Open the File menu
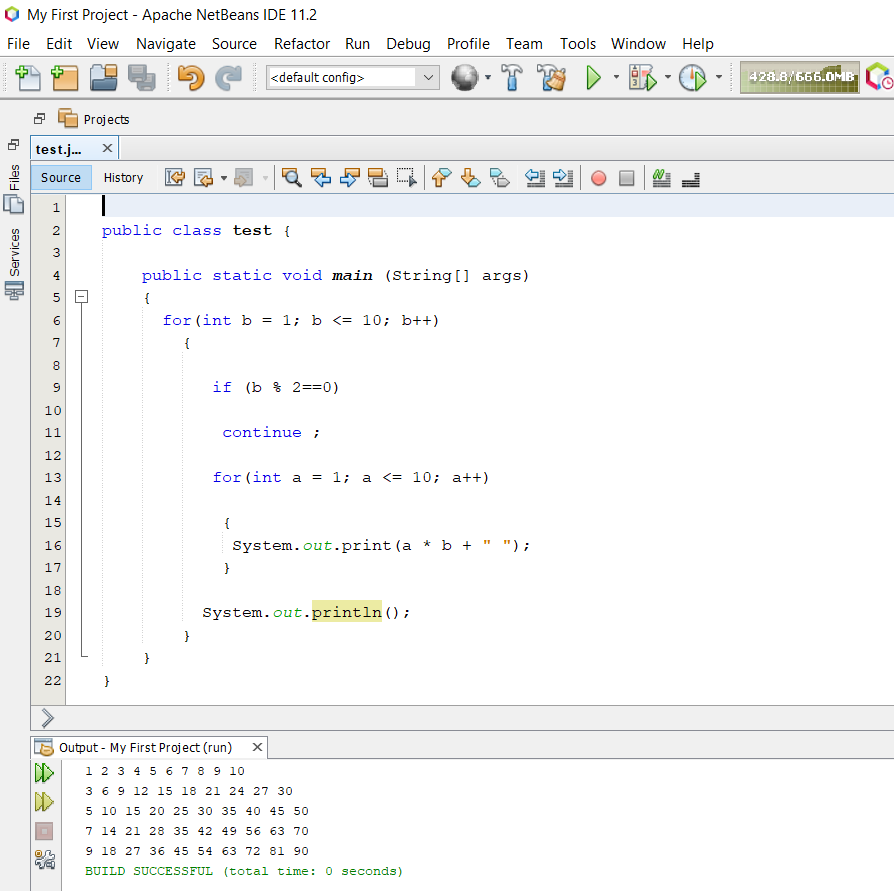 18,44
